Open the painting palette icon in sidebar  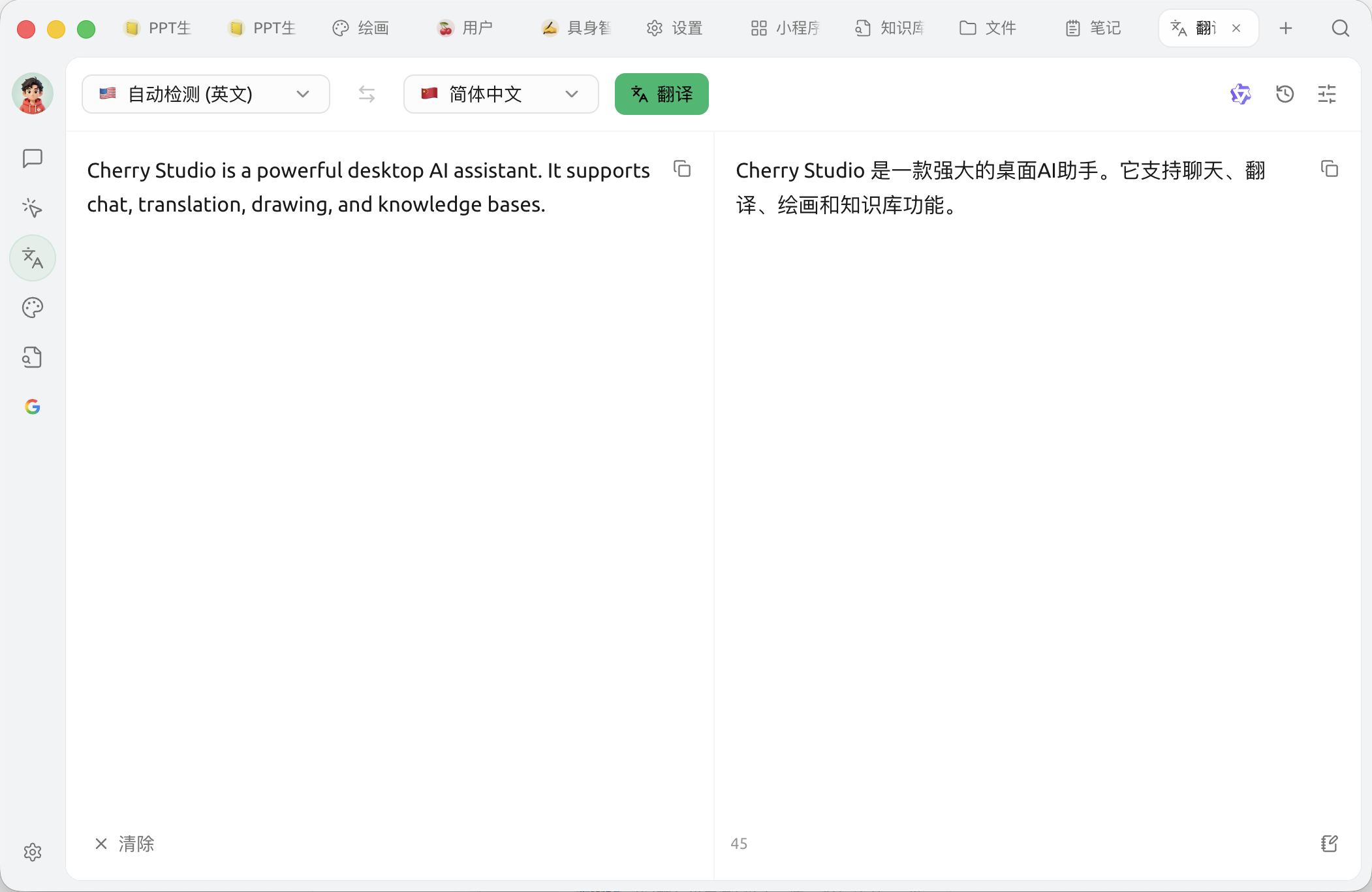32,308
